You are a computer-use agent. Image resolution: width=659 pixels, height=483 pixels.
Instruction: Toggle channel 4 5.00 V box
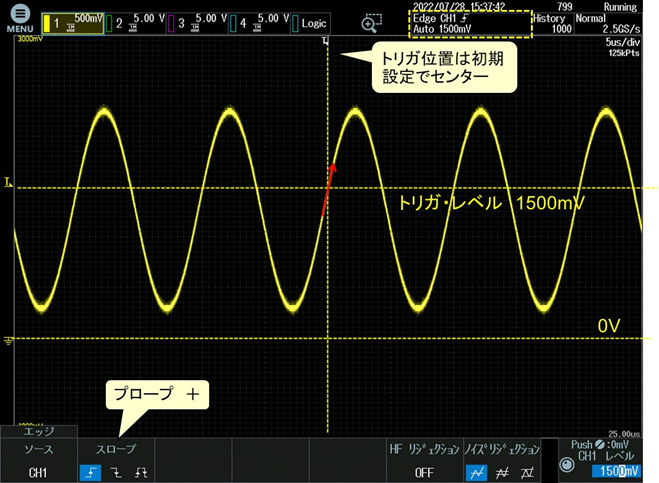[259, 24]
